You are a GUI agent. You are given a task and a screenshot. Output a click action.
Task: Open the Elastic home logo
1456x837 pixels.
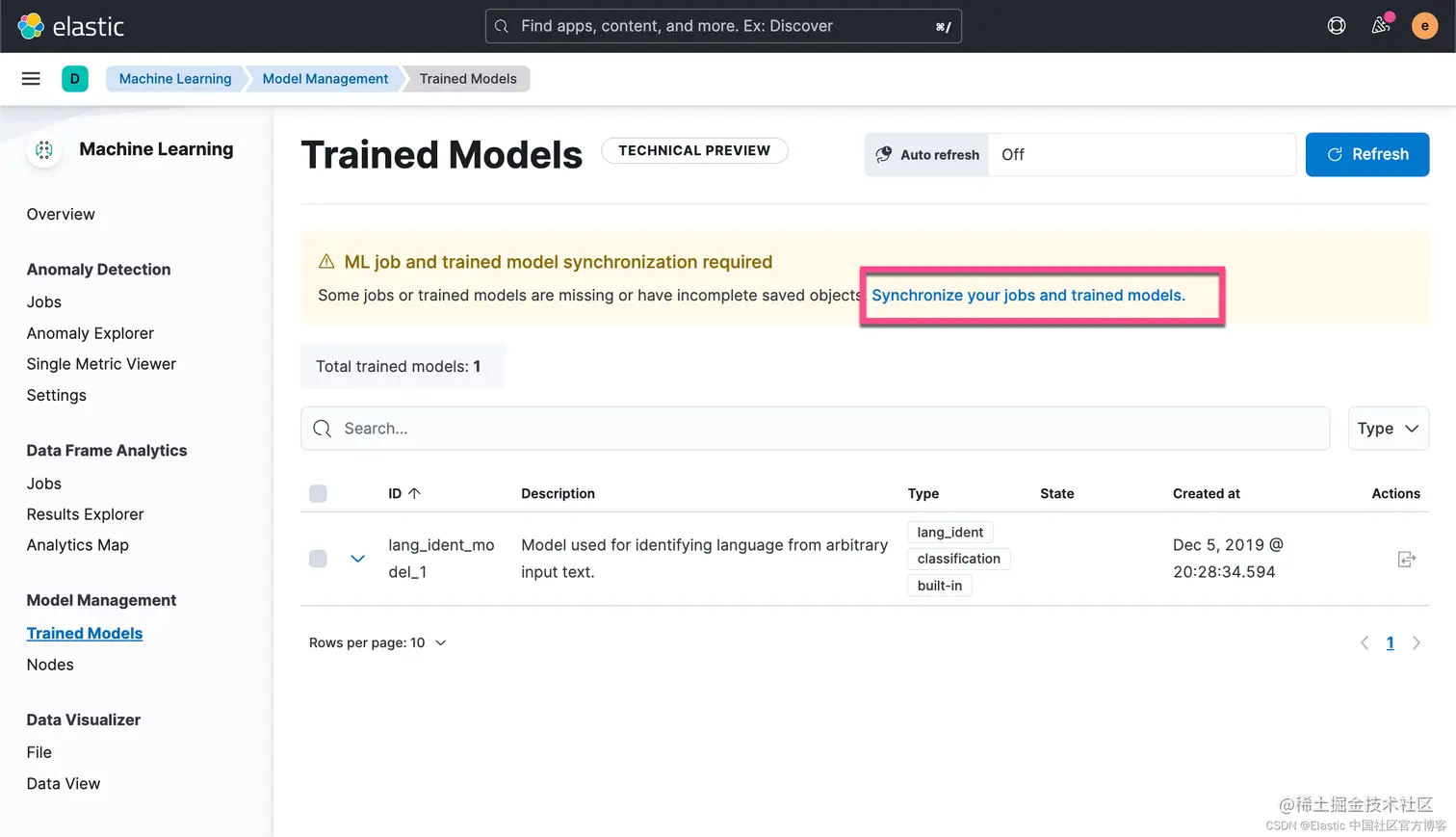[71, 26]
